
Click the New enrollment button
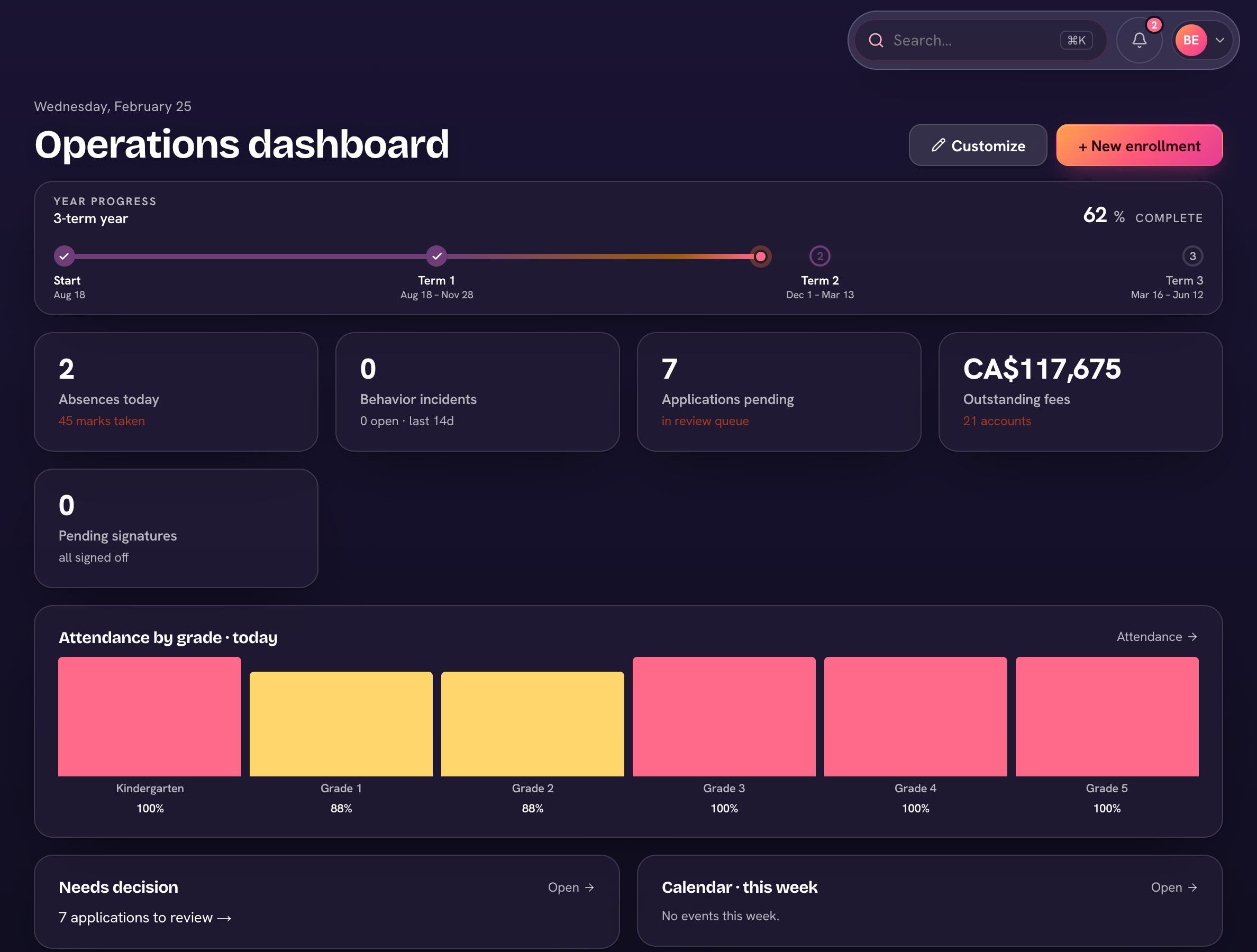pos(1139,145)
